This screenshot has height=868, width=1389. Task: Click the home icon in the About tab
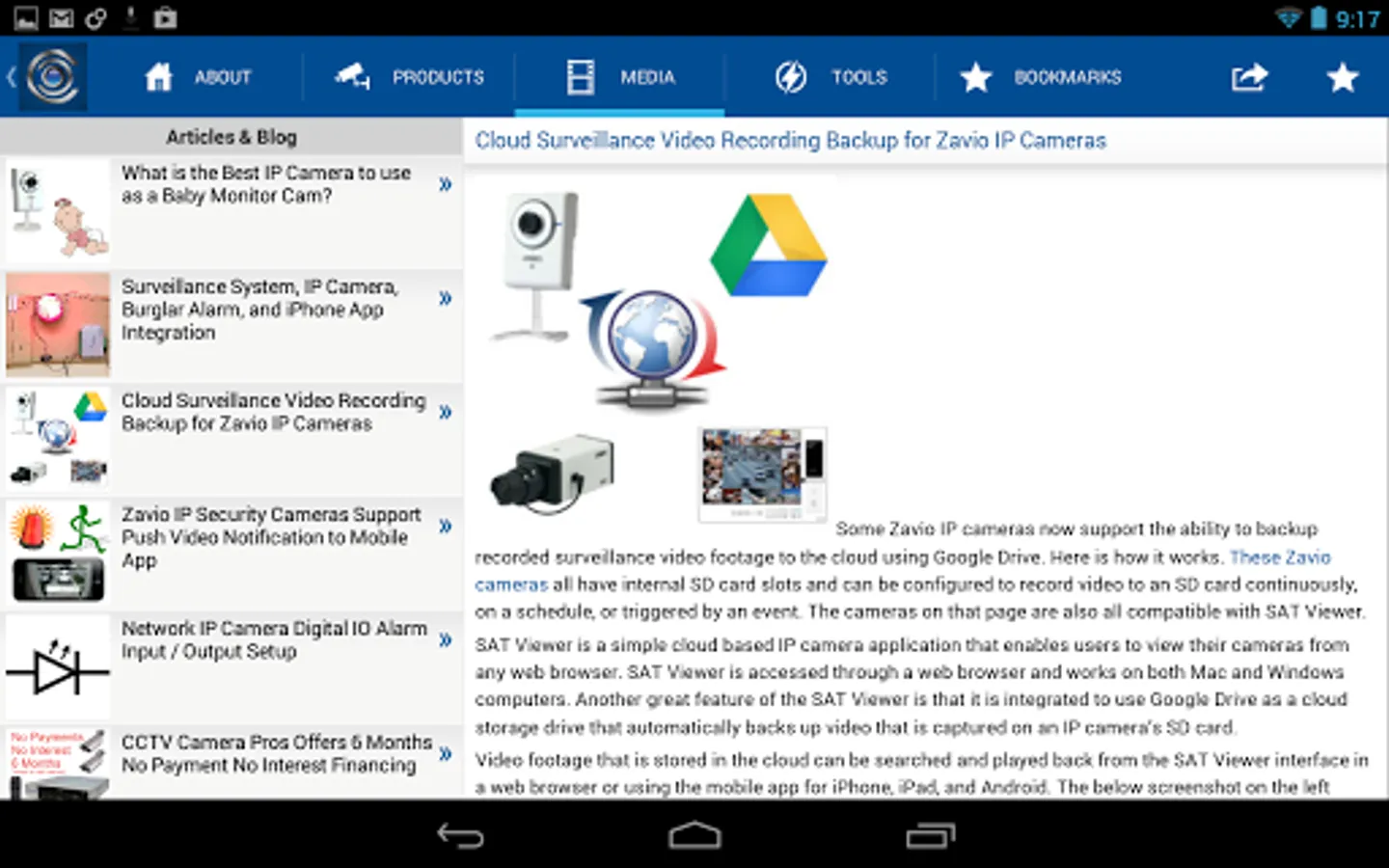158,76
